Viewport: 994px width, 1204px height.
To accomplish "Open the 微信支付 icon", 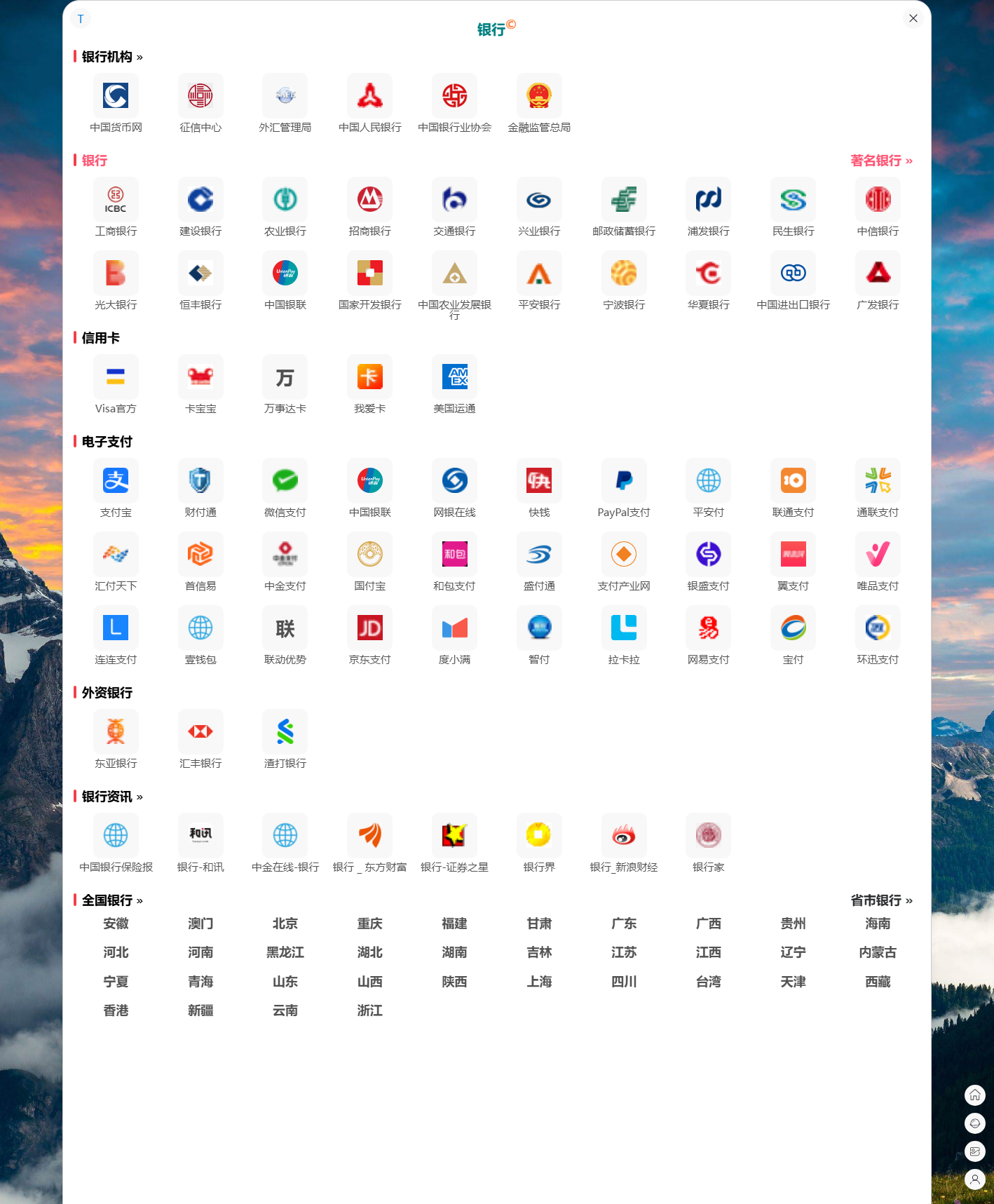I will [285, 481].
